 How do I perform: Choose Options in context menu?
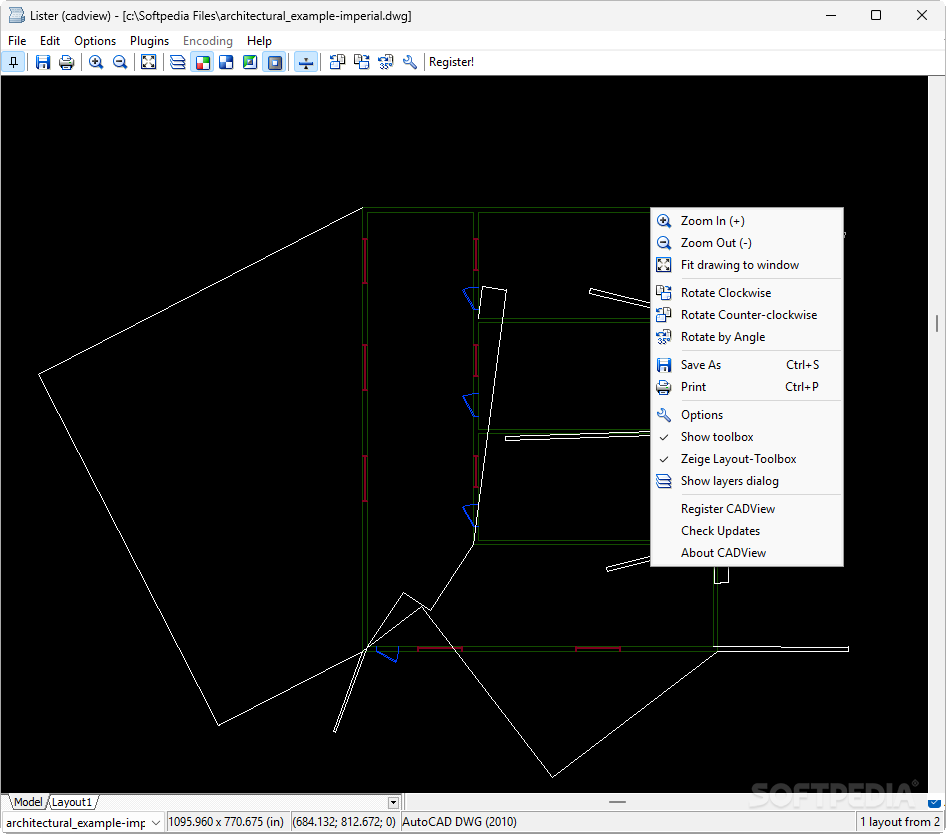747,415
